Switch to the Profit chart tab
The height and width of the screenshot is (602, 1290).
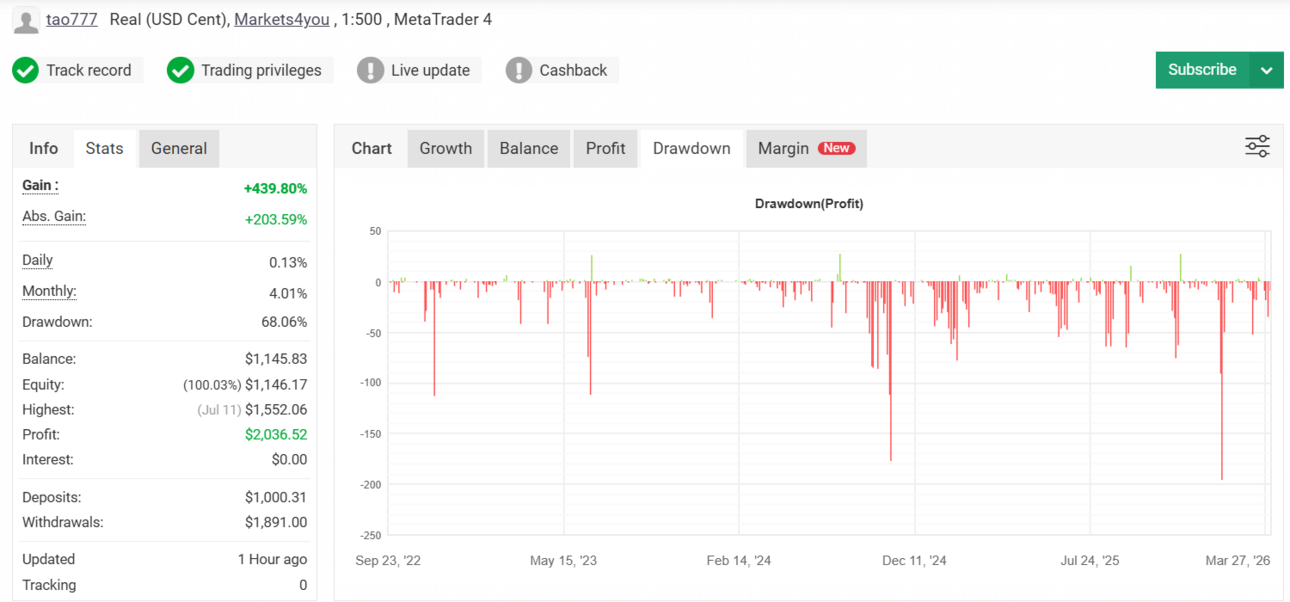click(606, 148)
